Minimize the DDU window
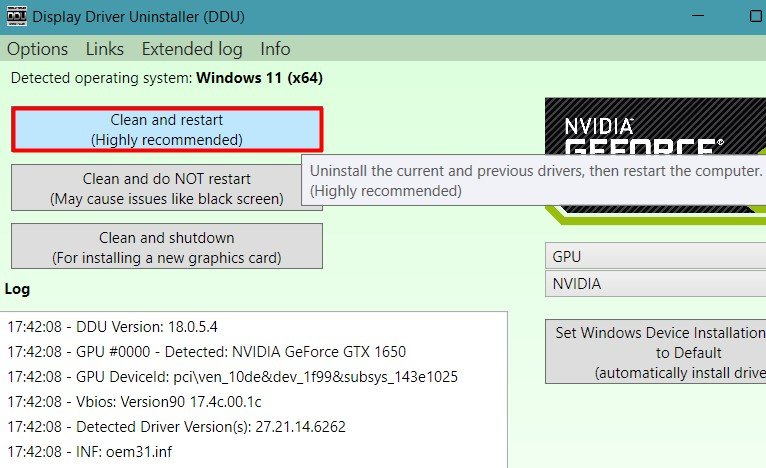Screen dimensions: 766x468 click(698, 16)
